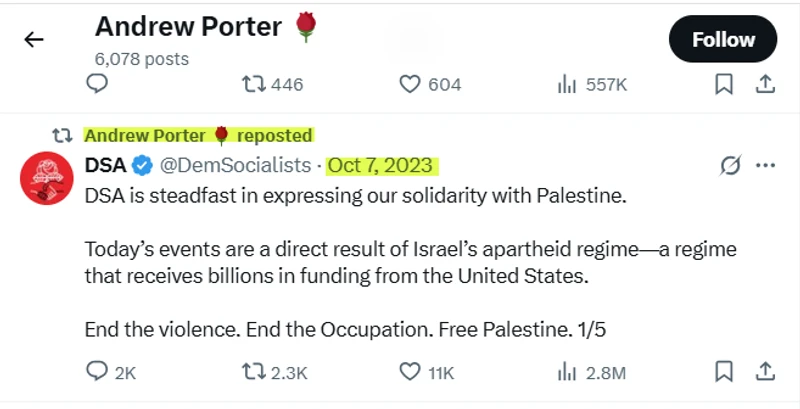The width and height of the screenshot is (800, 409).
Task: Reply to the top post
Action: tap(97, 85)
